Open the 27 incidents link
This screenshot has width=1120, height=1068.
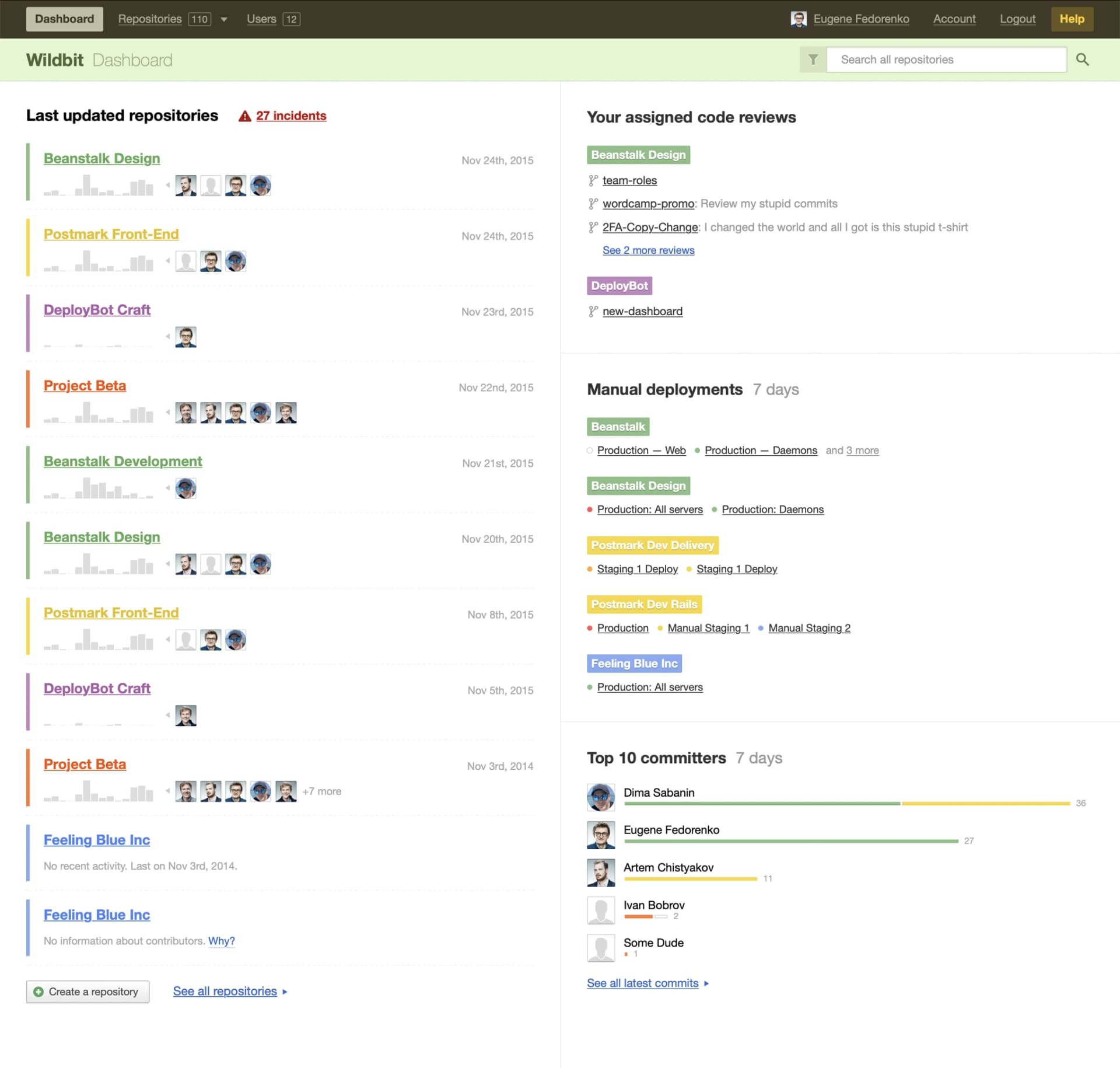pos(291,116)
